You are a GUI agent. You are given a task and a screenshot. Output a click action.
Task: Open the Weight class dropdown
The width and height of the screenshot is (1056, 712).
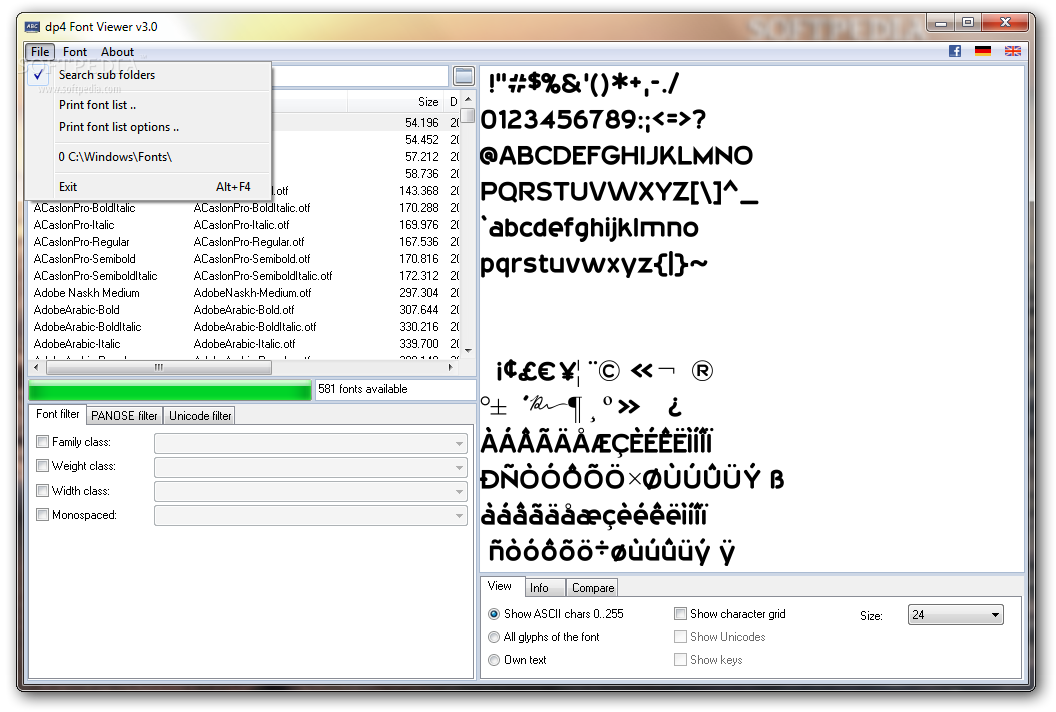[x=310, y=467]
